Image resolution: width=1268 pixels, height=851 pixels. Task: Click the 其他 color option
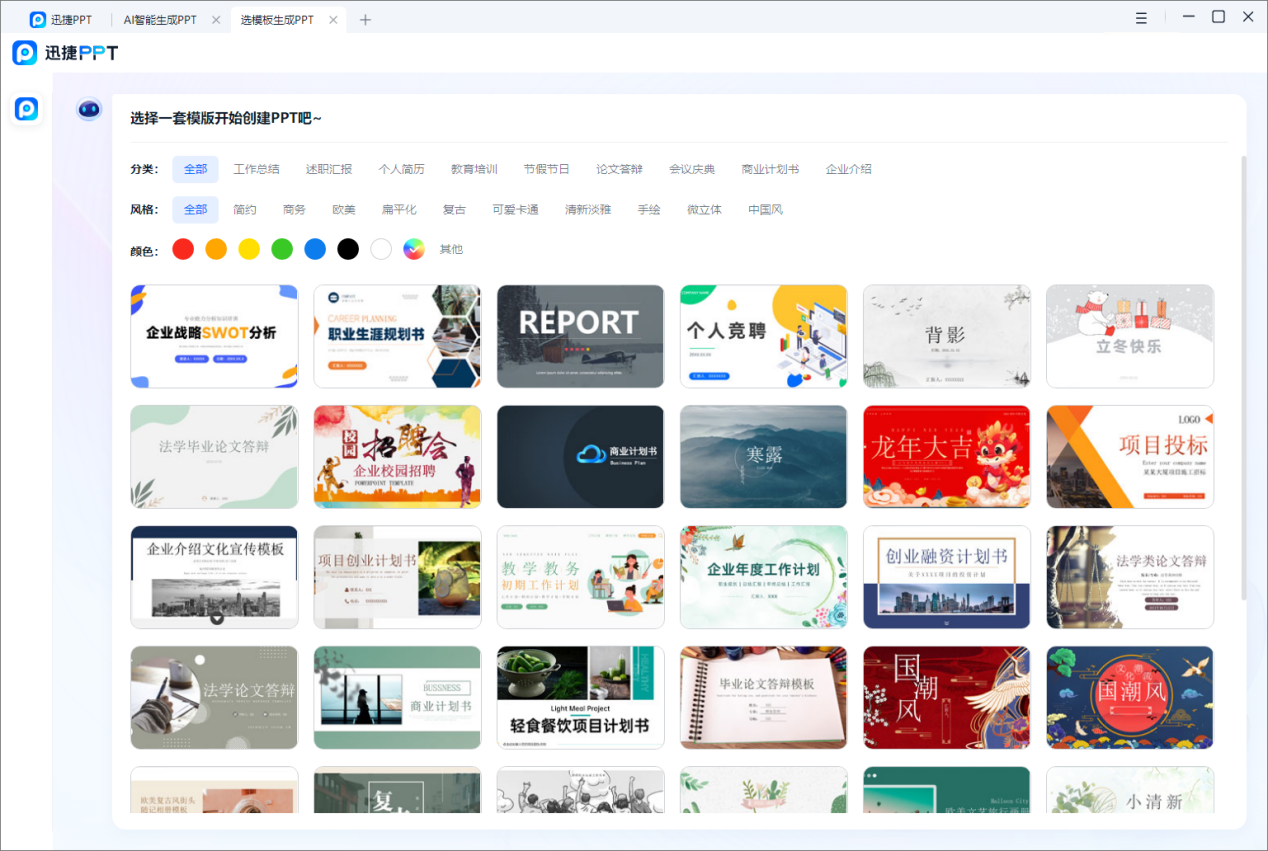point(451,249)
